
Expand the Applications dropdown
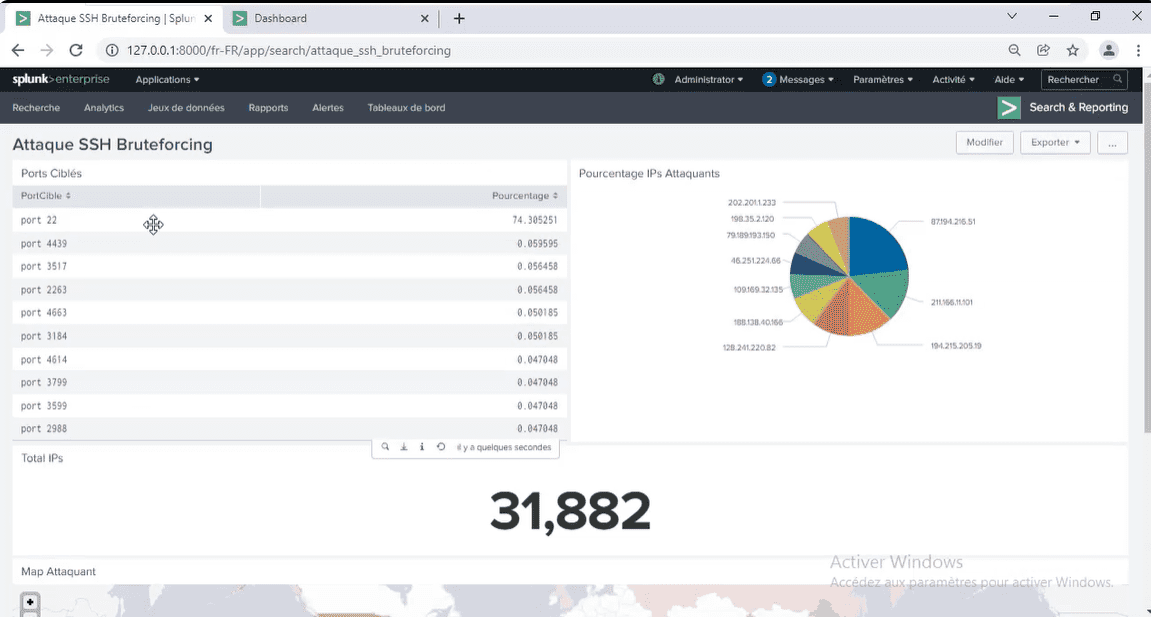[x=167, y=79]
